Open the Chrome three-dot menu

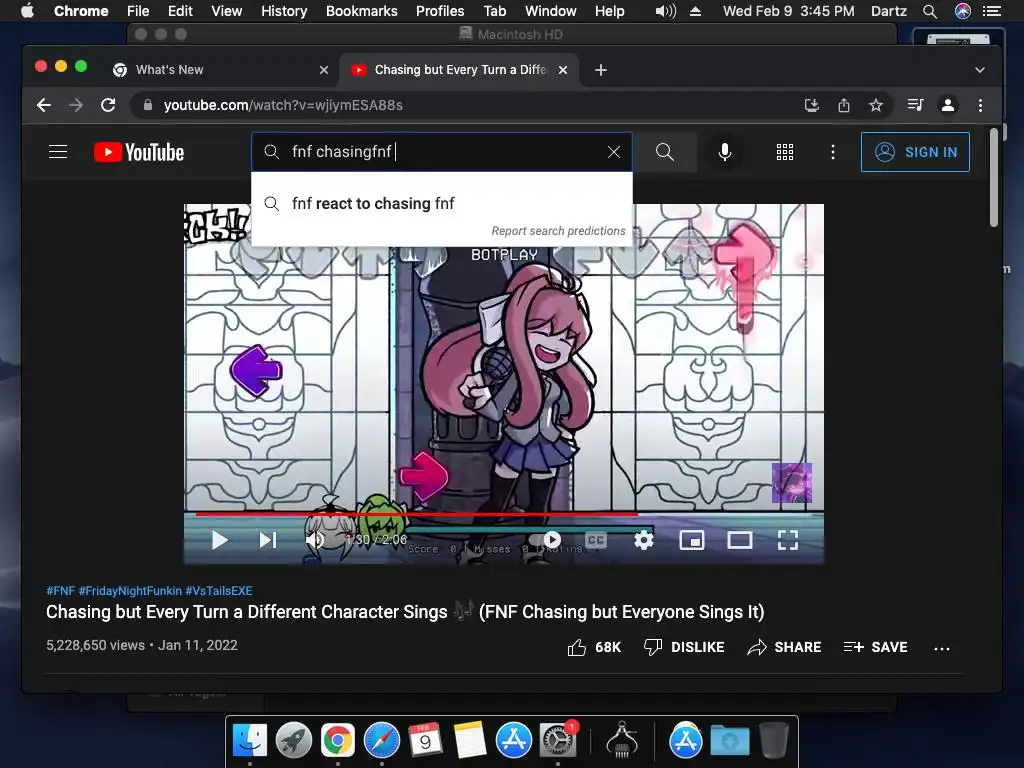point(980,105)
